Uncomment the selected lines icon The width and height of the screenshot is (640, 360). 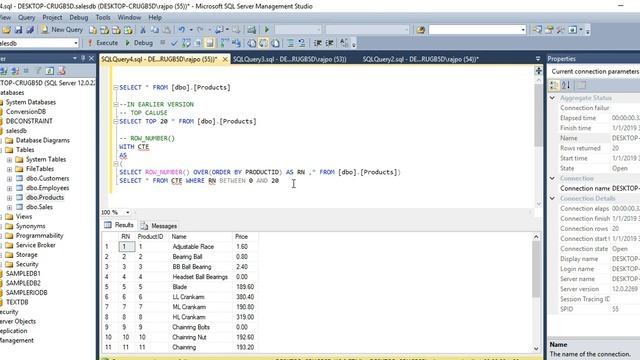(x=302, y=43)
